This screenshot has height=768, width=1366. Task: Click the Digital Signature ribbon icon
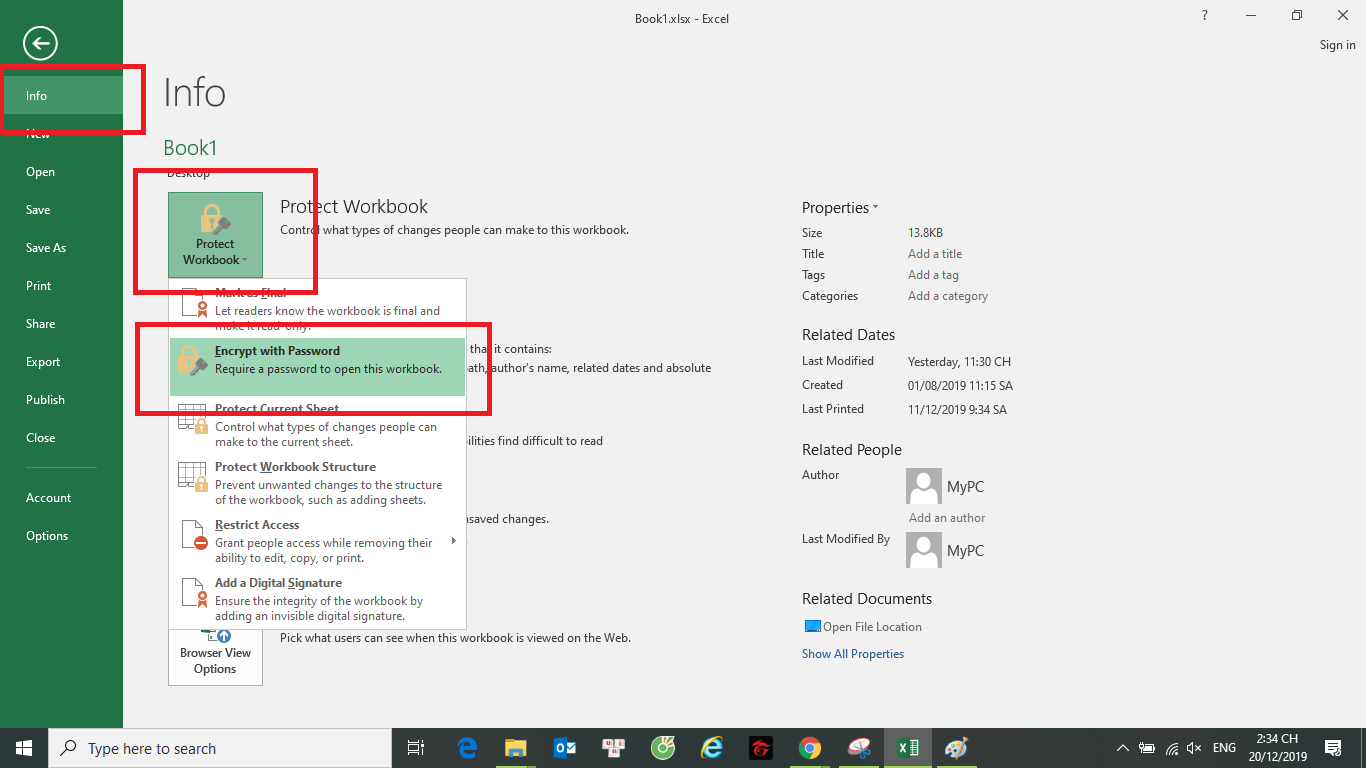194,593
